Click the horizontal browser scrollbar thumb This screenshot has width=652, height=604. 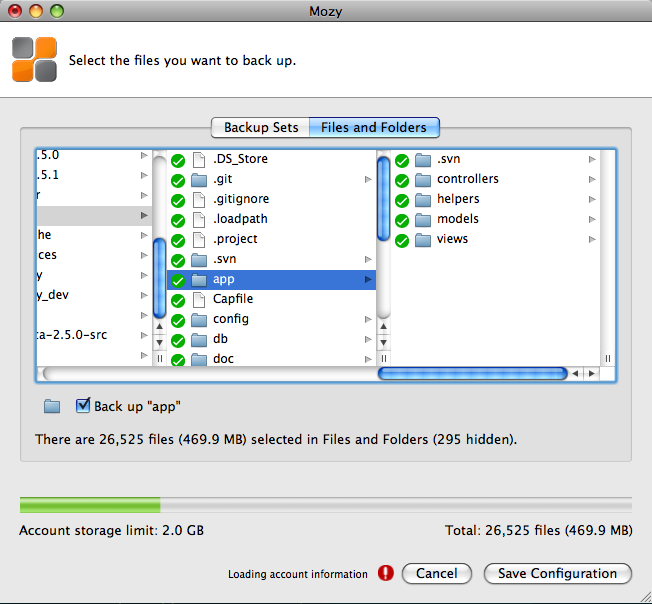tap(472, 373)
